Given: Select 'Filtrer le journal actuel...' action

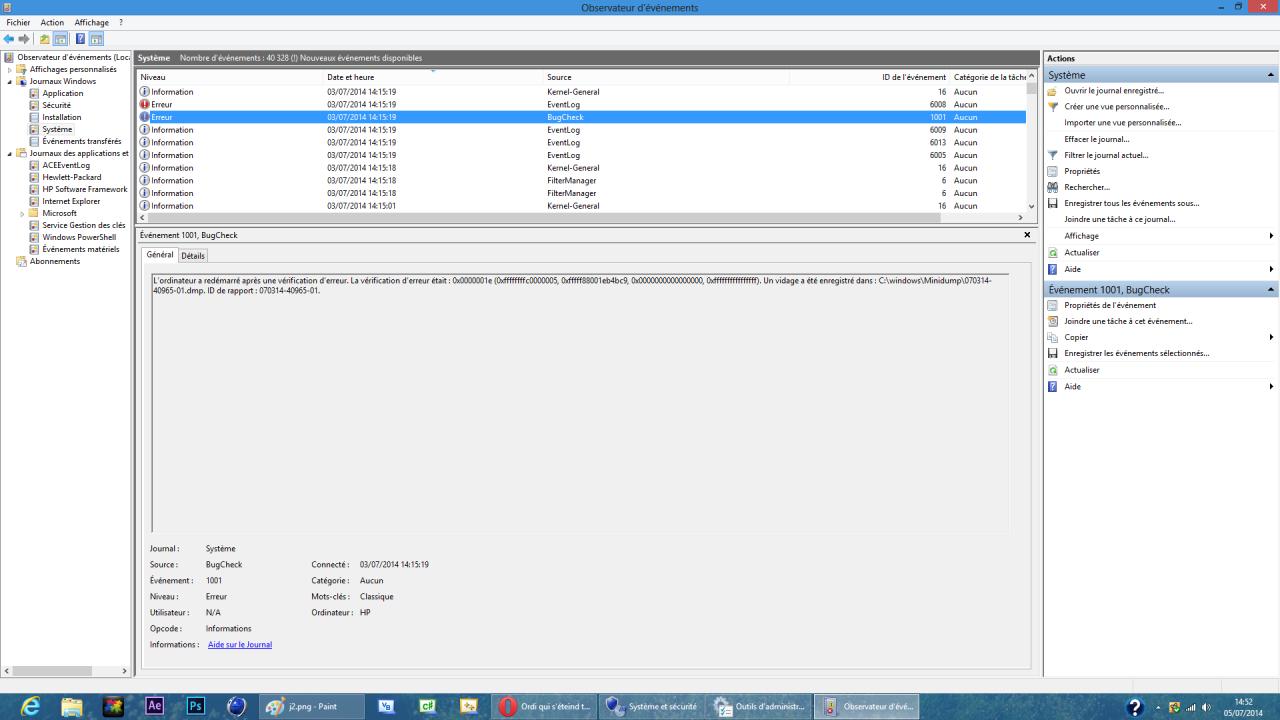Looking at the screenshot, I should click(1106, 155).
